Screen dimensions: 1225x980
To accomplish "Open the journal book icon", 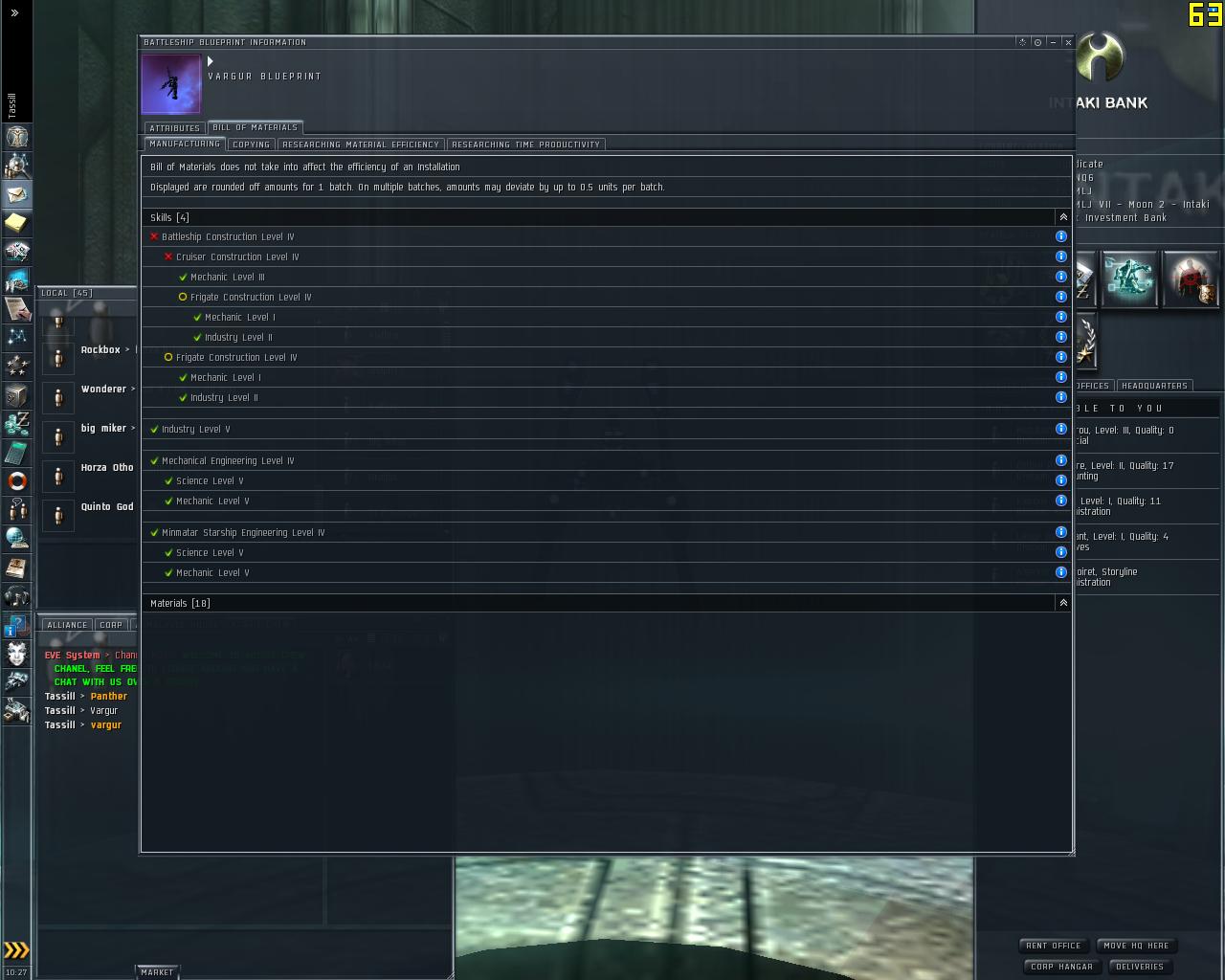I will coord(17,568).
